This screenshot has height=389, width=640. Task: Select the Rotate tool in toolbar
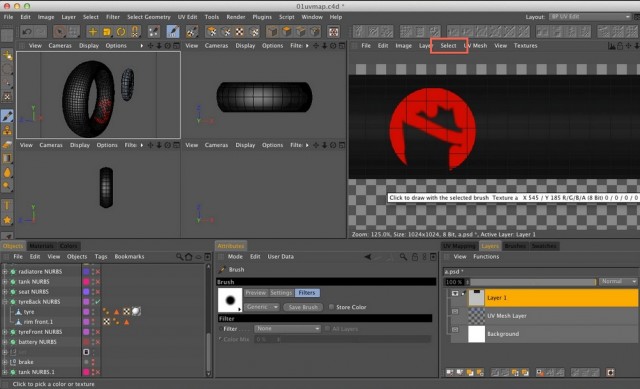click(x=121, y=31)
